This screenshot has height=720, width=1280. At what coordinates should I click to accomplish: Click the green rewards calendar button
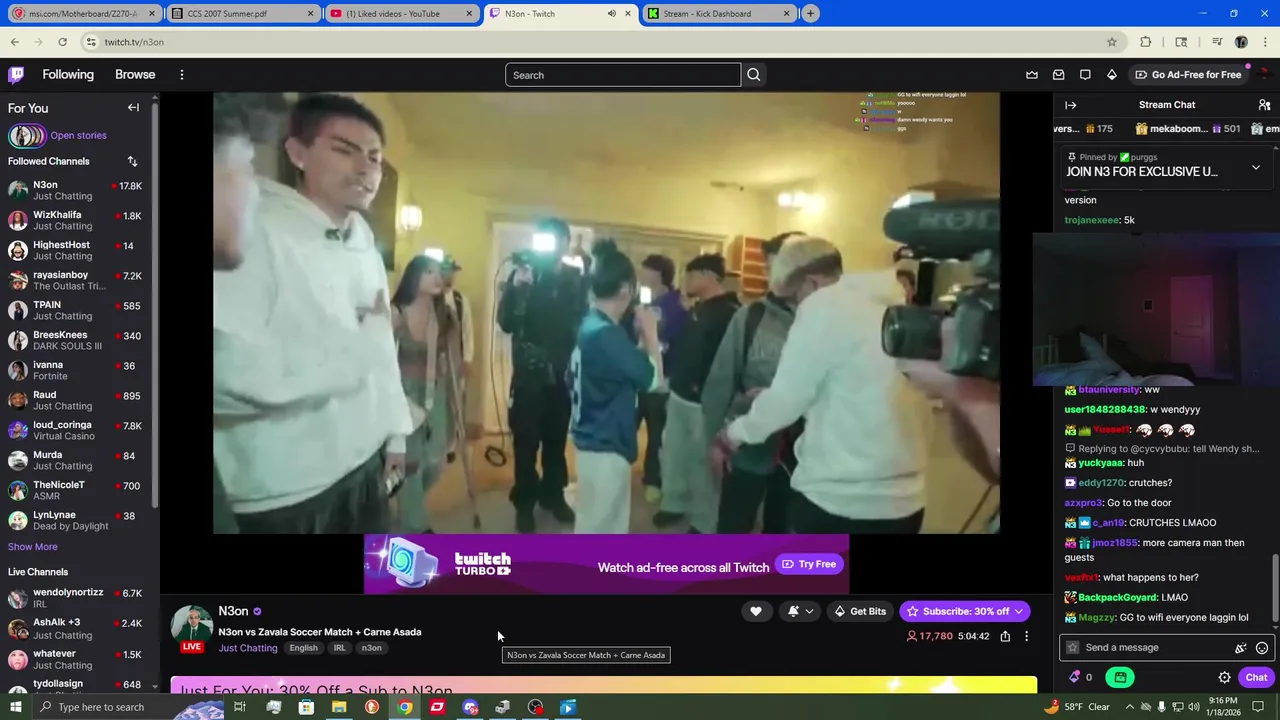[1120, 677]
